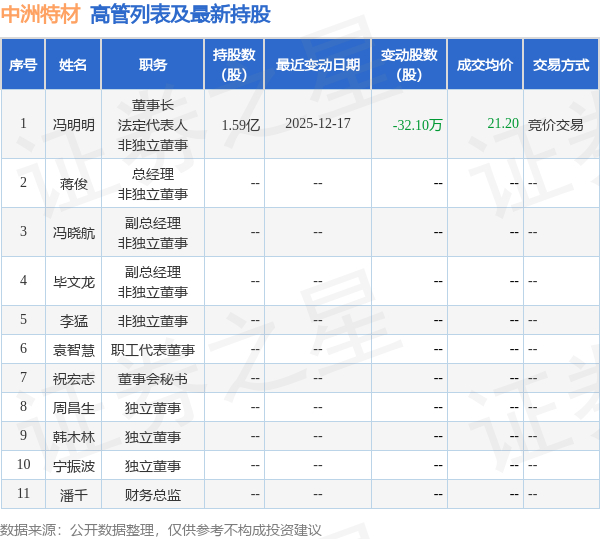Click the 中洲特材 company title

41,15
